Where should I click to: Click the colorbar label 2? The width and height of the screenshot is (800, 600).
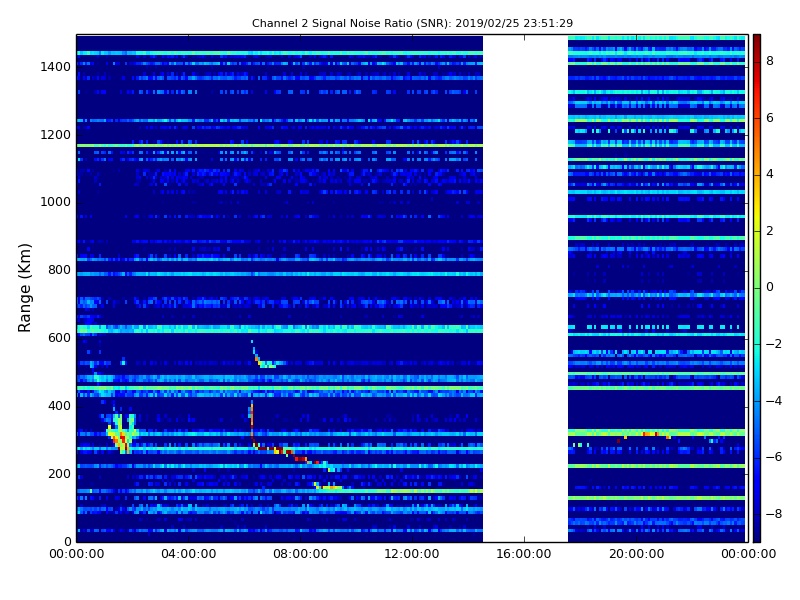pos(770,231)
